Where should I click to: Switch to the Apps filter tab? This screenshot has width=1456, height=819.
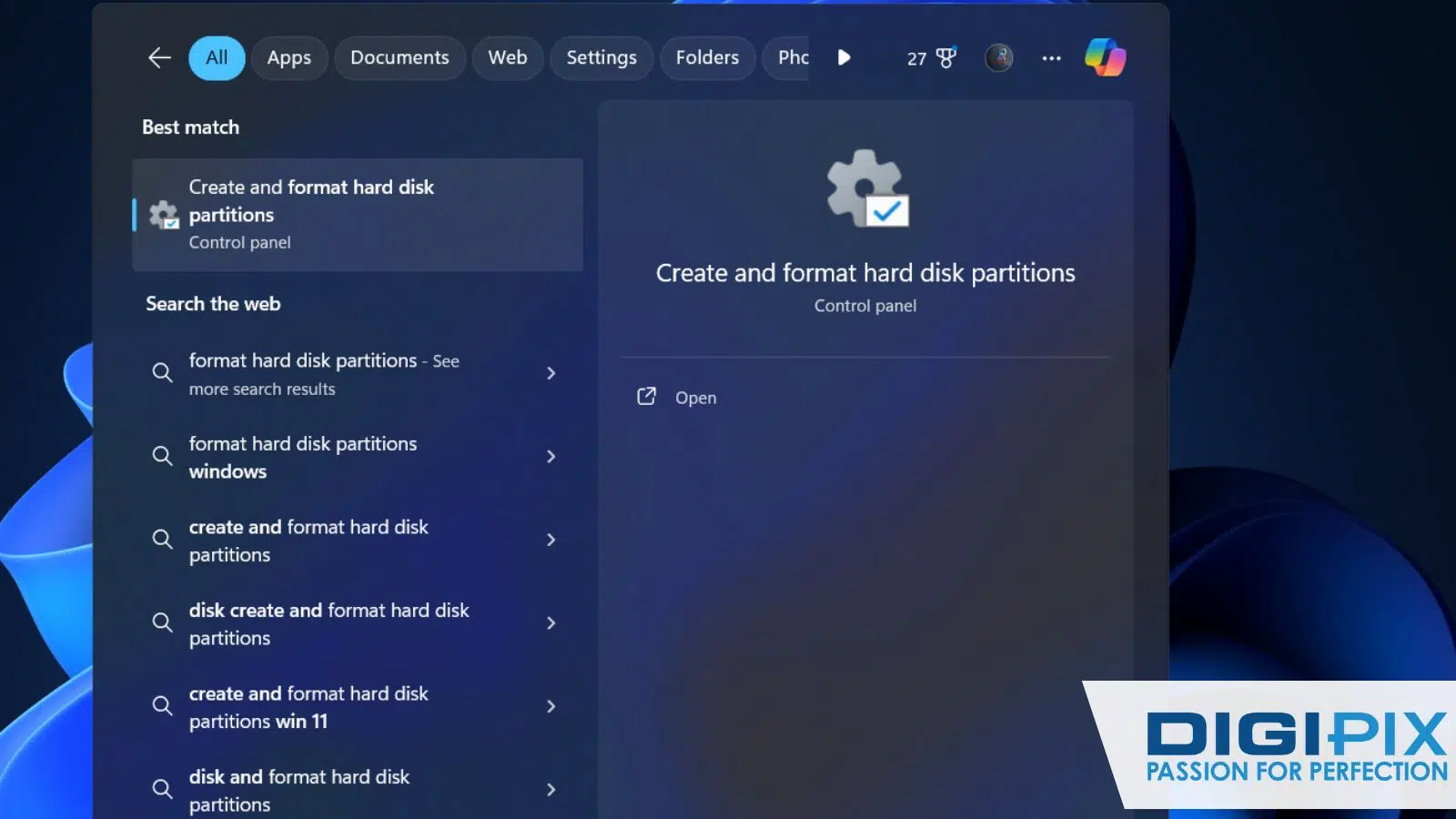pos(288,58)
